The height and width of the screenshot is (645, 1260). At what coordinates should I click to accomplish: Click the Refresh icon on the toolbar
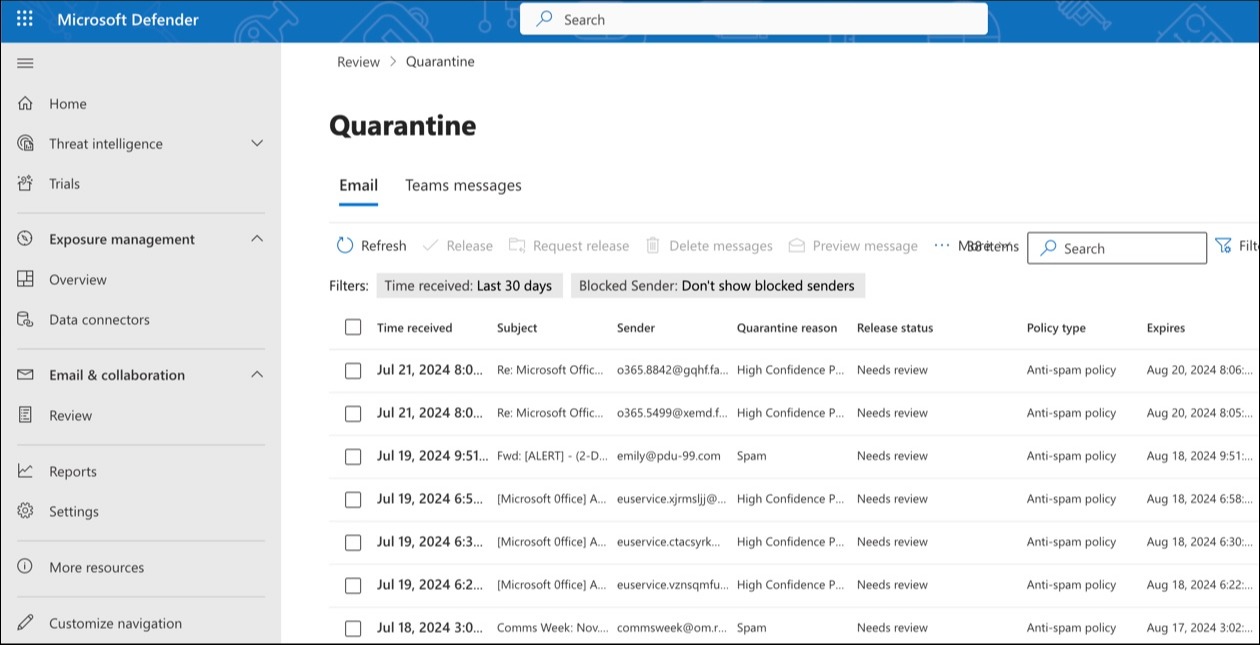pyautogui.click(x=344, y=245)
